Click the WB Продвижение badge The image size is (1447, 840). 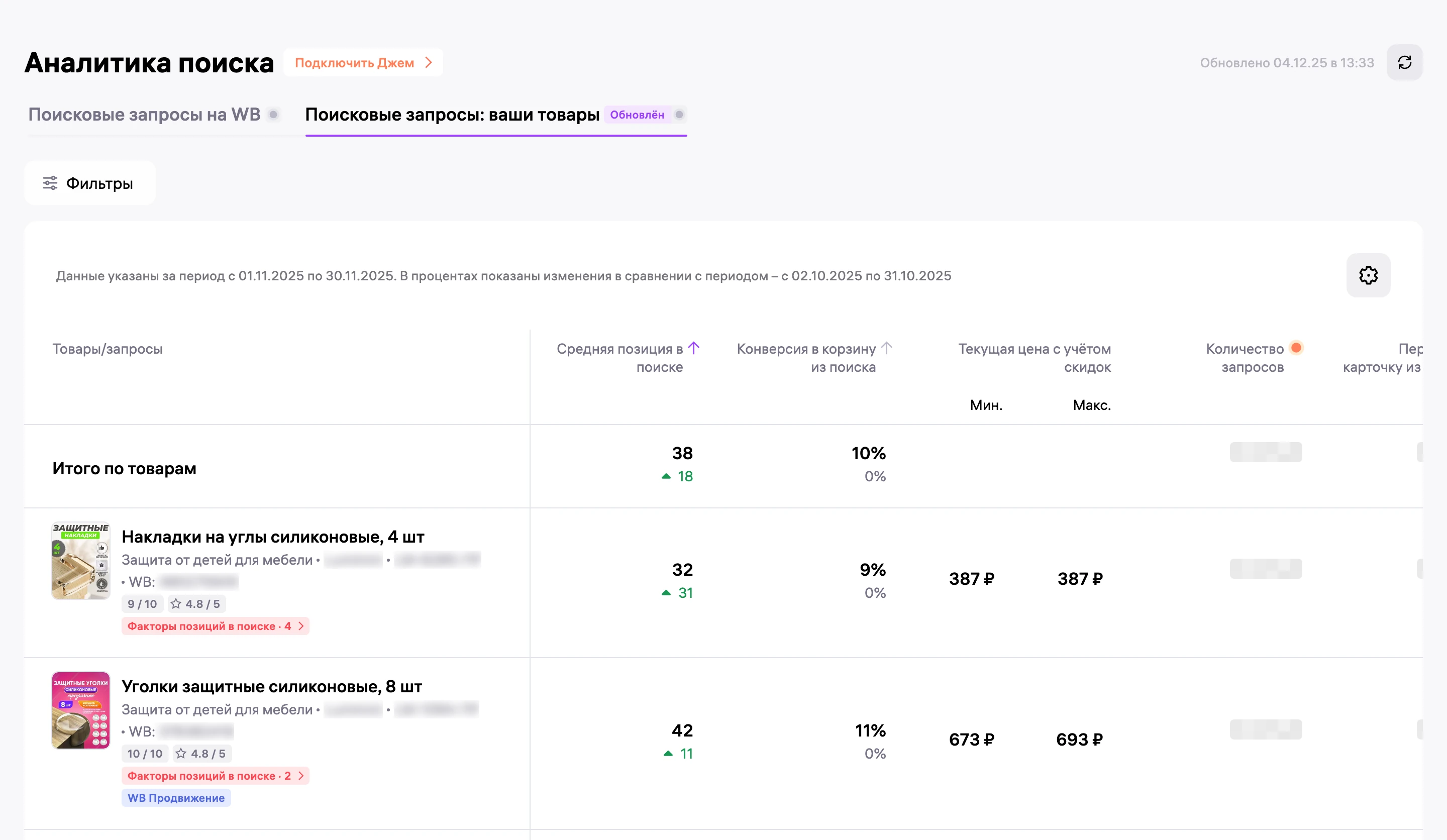176,798
